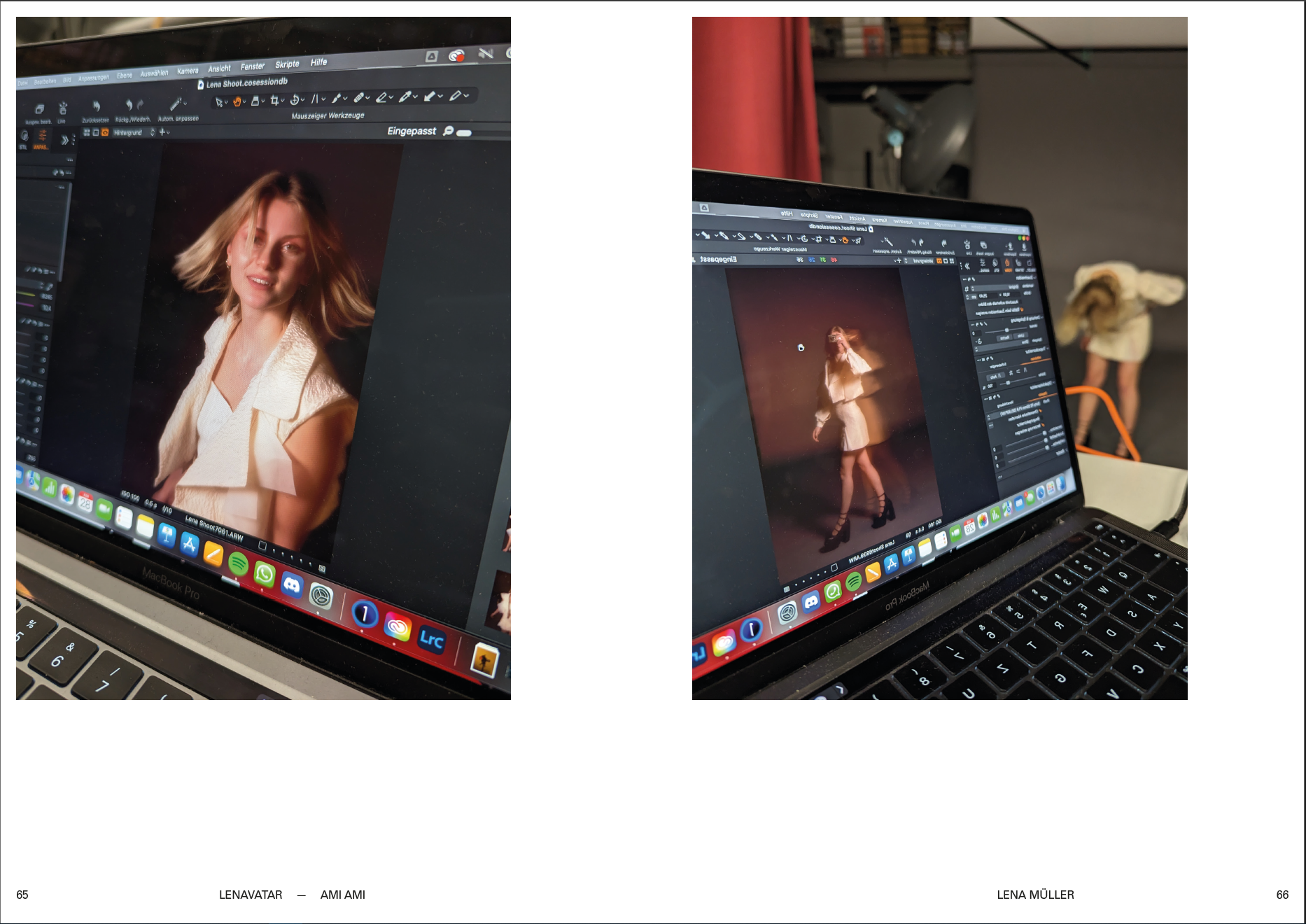Toggle the single-view square icon beside Hintergrund, left photo
Screen dimensions: 1306x924
tap(96, 132)
